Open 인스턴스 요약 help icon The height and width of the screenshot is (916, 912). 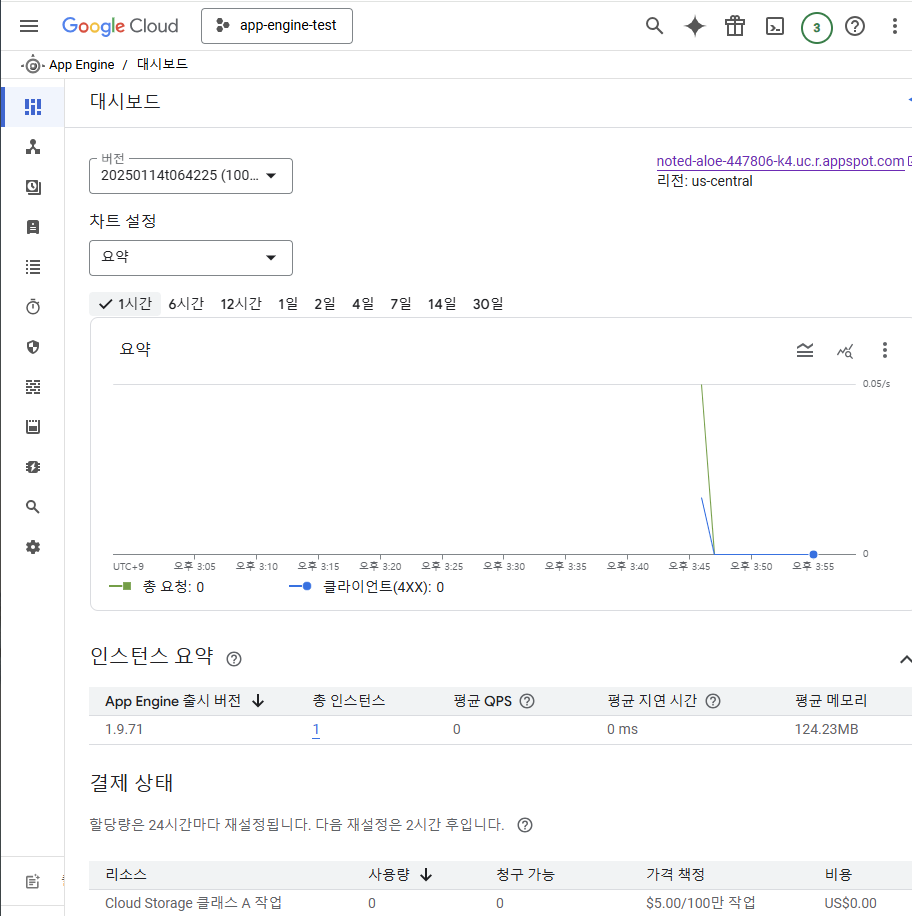234,659
